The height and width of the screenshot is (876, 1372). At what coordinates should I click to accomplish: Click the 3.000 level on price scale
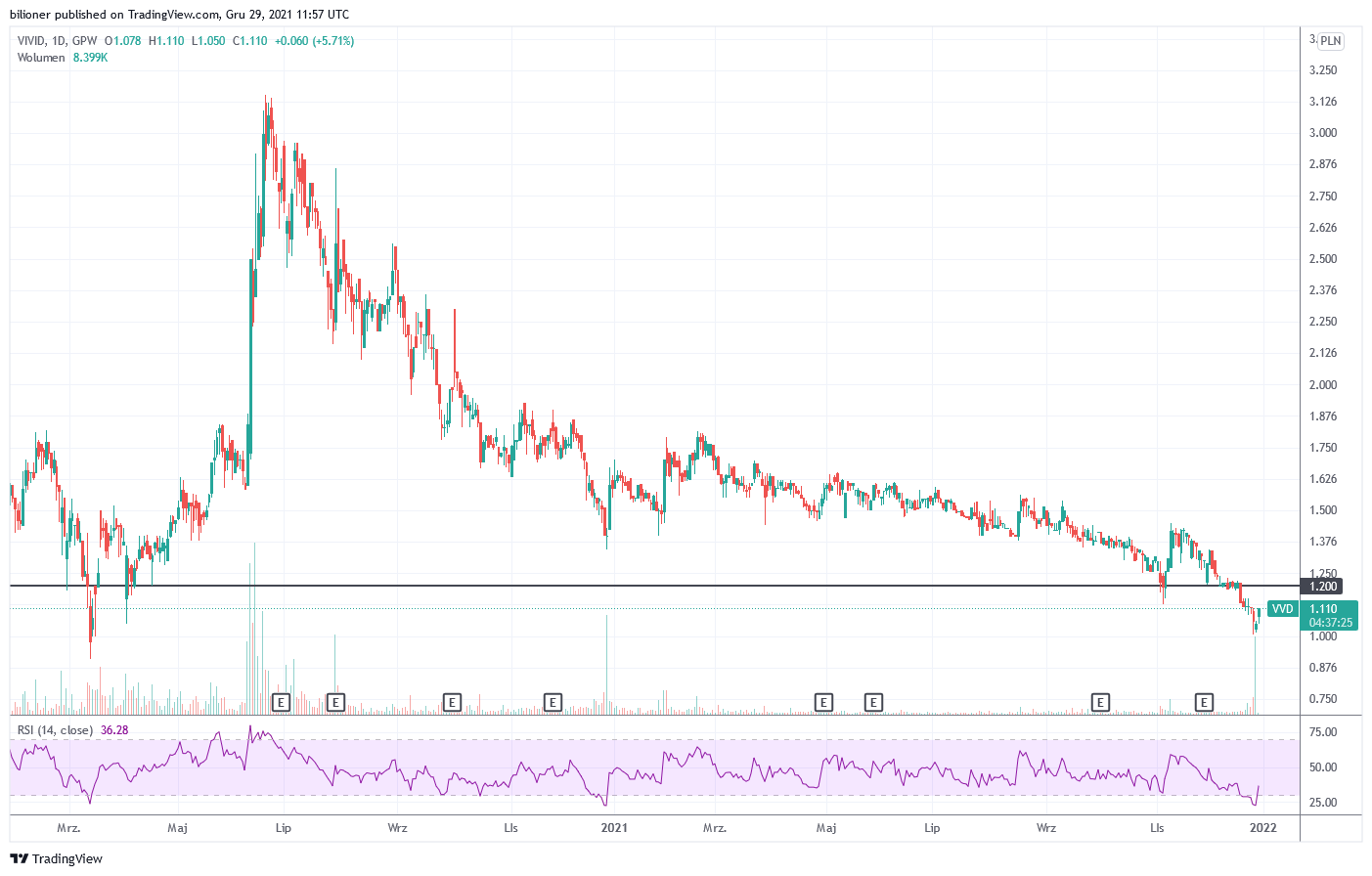pyautogui.click(x=1323, y=133)
